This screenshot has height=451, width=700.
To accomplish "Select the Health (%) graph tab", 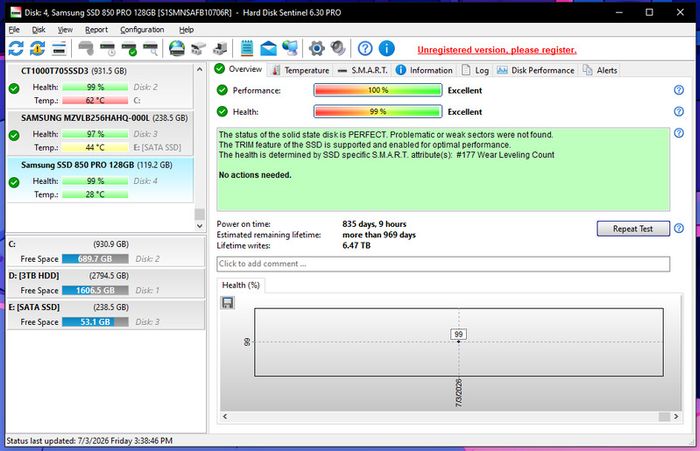I will (241, 285).
